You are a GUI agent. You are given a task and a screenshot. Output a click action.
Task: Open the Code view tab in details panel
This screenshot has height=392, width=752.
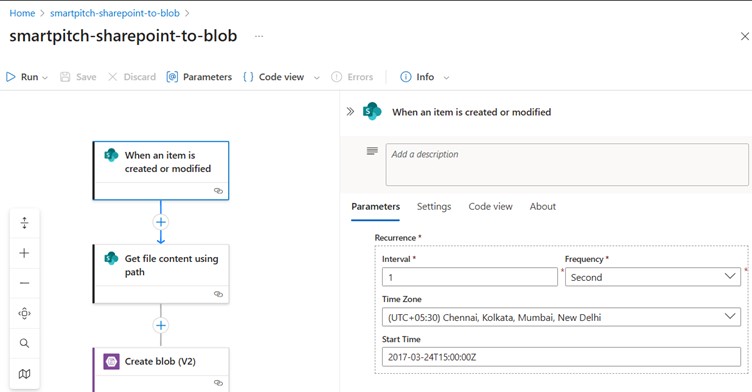(x=490, y=206)
